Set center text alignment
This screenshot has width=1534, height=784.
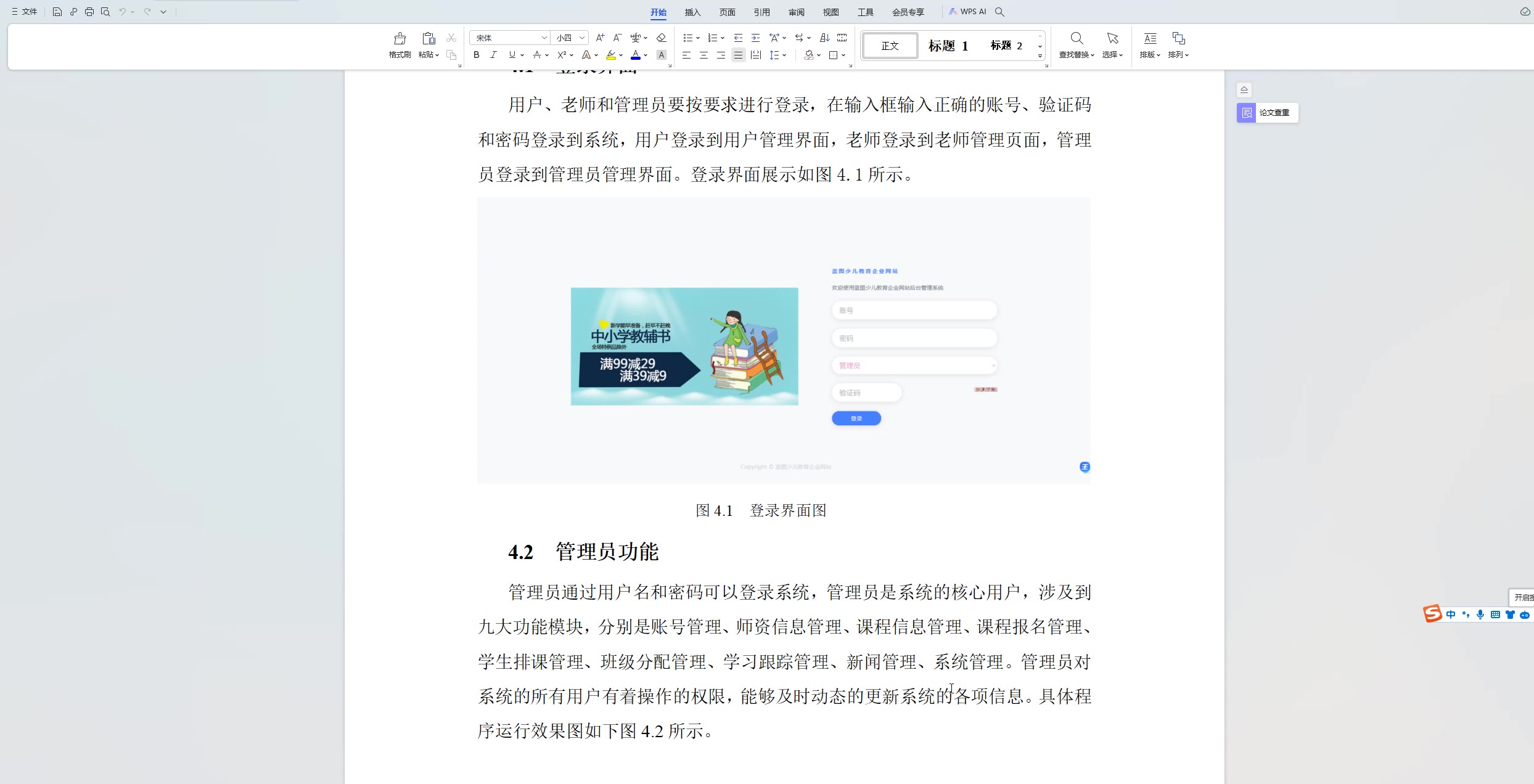point(703,55)
